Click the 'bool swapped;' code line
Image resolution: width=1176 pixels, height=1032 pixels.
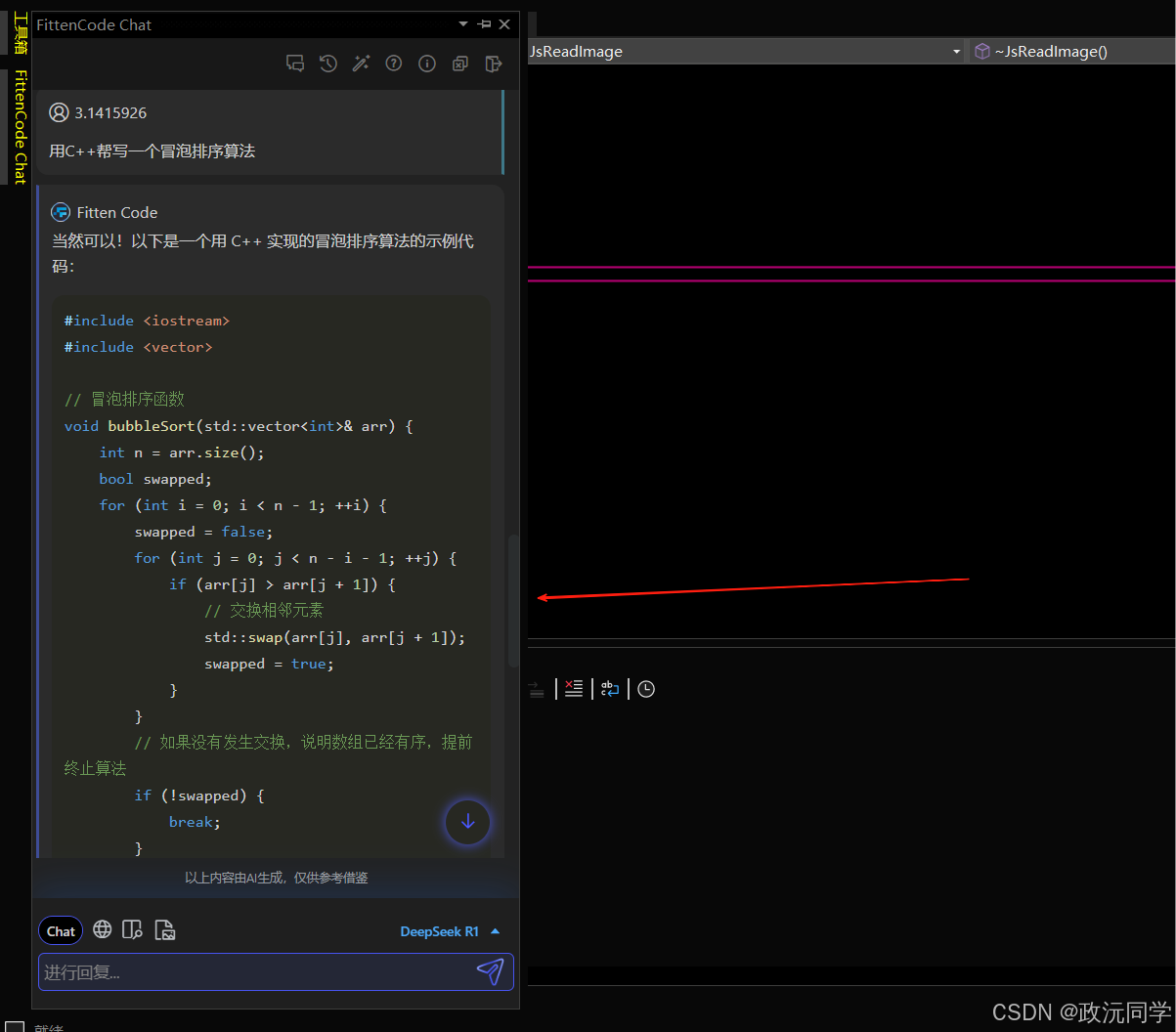pos(155,479)
